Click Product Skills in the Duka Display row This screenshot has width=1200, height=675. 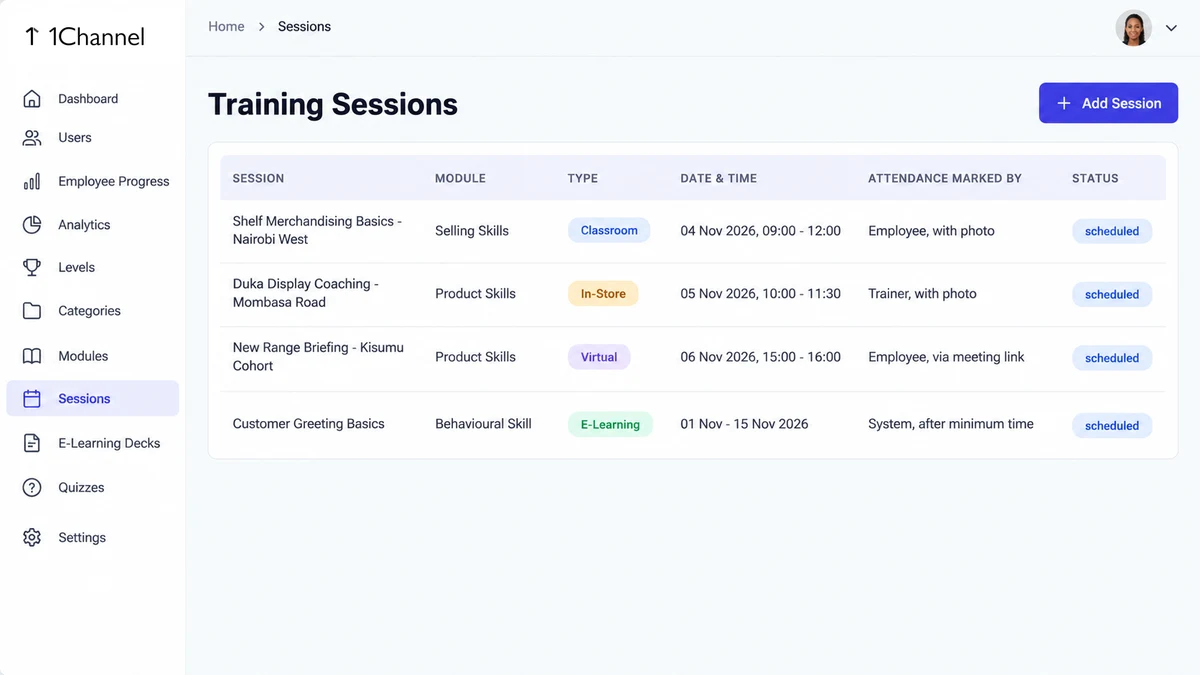tap(475, 294)
